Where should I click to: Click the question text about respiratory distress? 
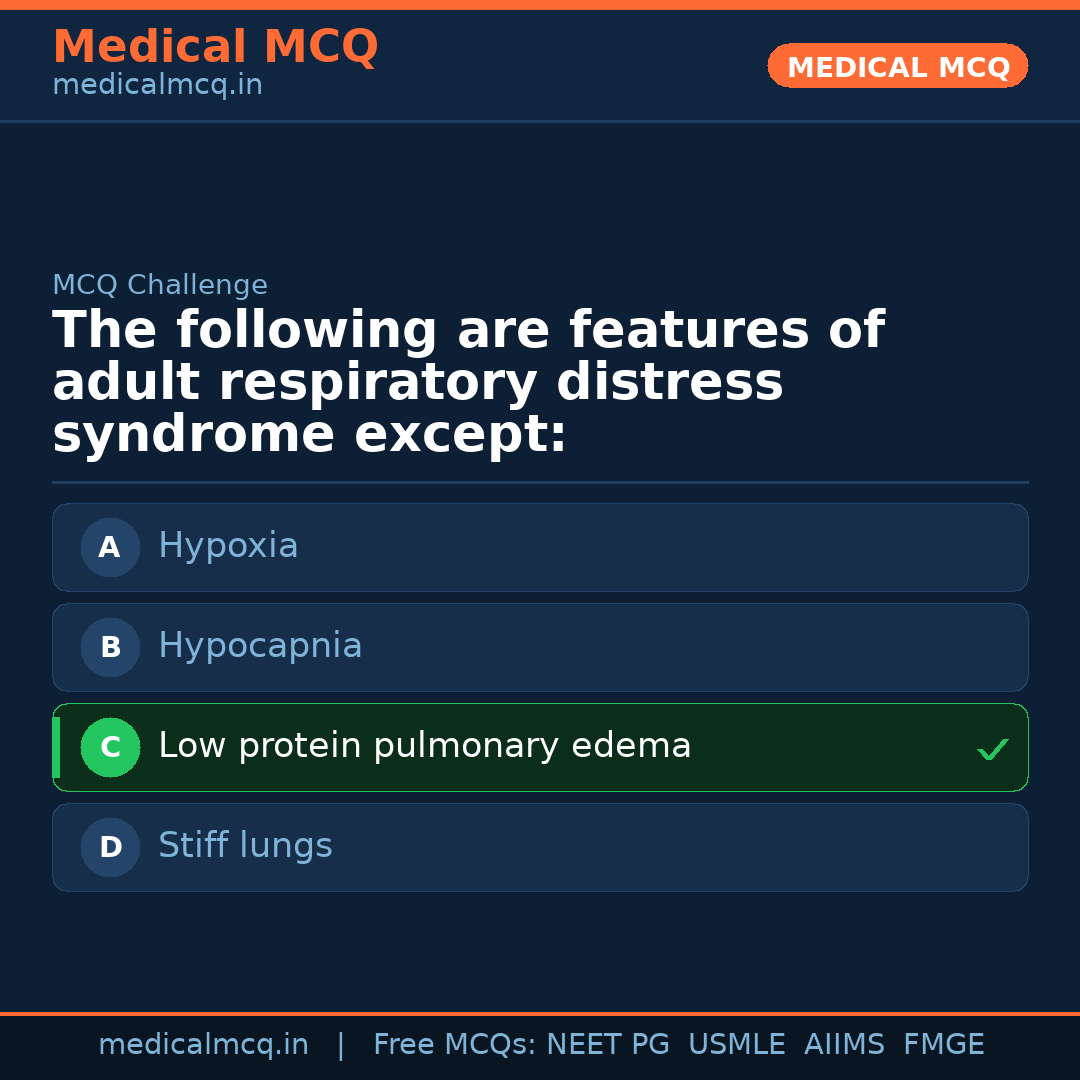click(x=468, y=382)
